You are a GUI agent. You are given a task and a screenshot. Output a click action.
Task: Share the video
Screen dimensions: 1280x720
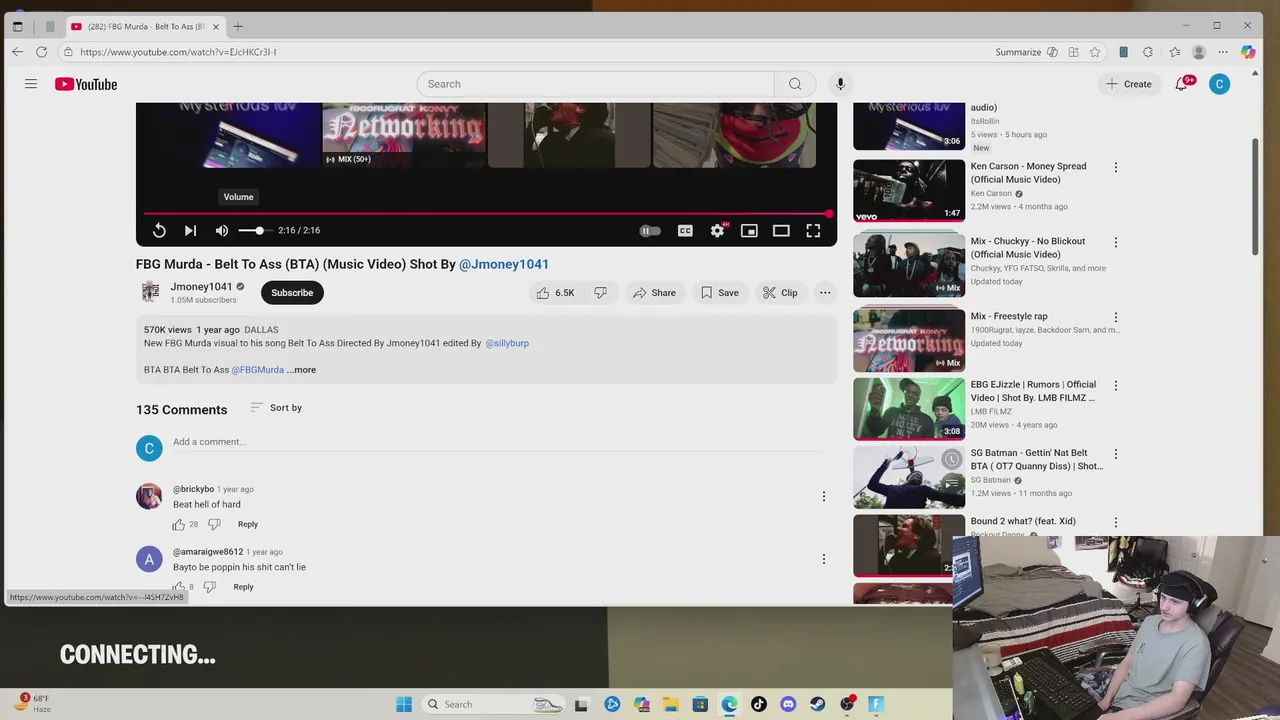click(654, 293)
